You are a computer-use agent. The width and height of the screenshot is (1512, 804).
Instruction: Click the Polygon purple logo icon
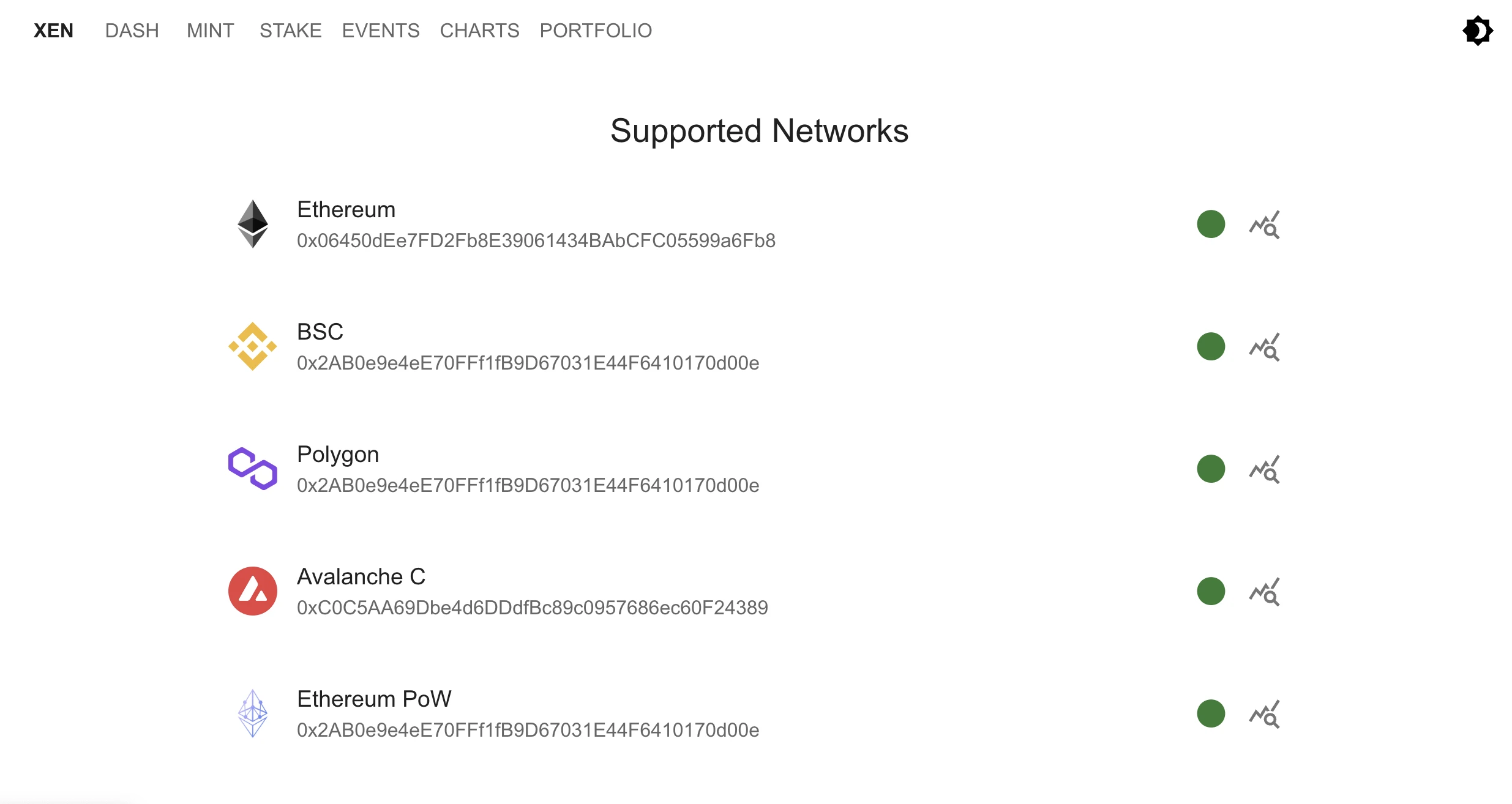coord(252,469)
